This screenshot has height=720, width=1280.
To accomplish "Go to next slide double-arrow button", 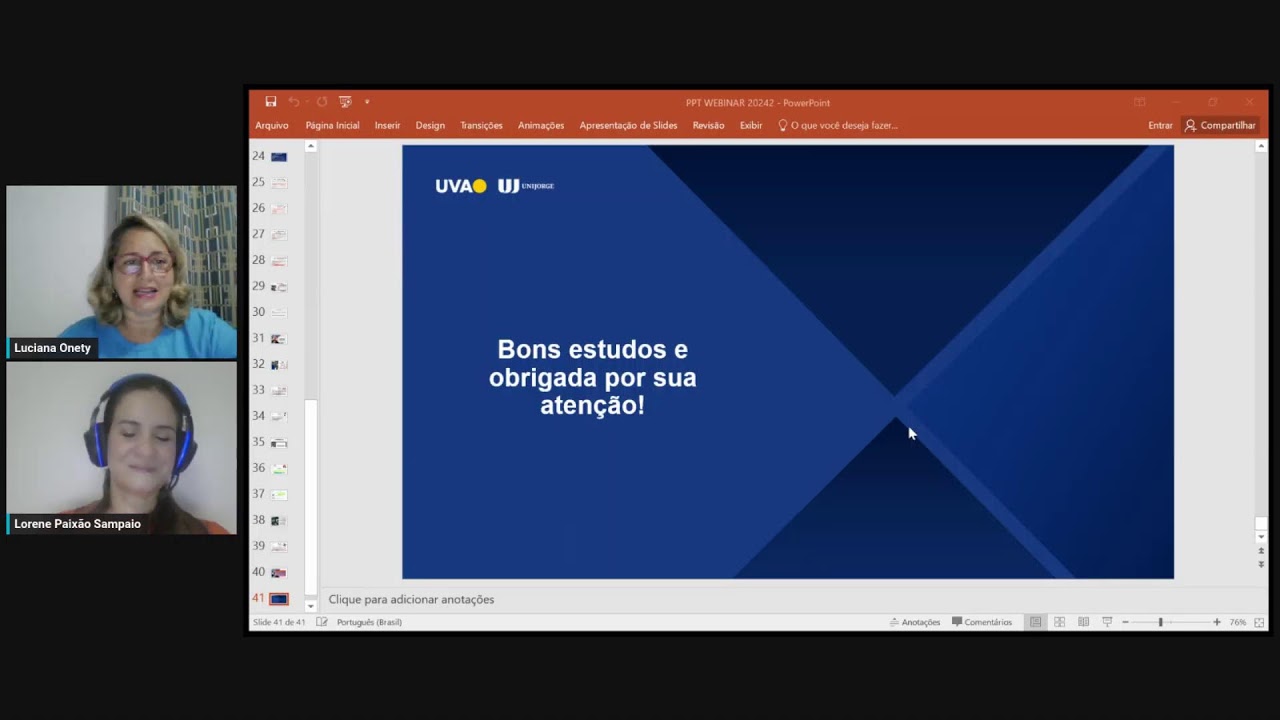I will click(x=1261, y=564).
